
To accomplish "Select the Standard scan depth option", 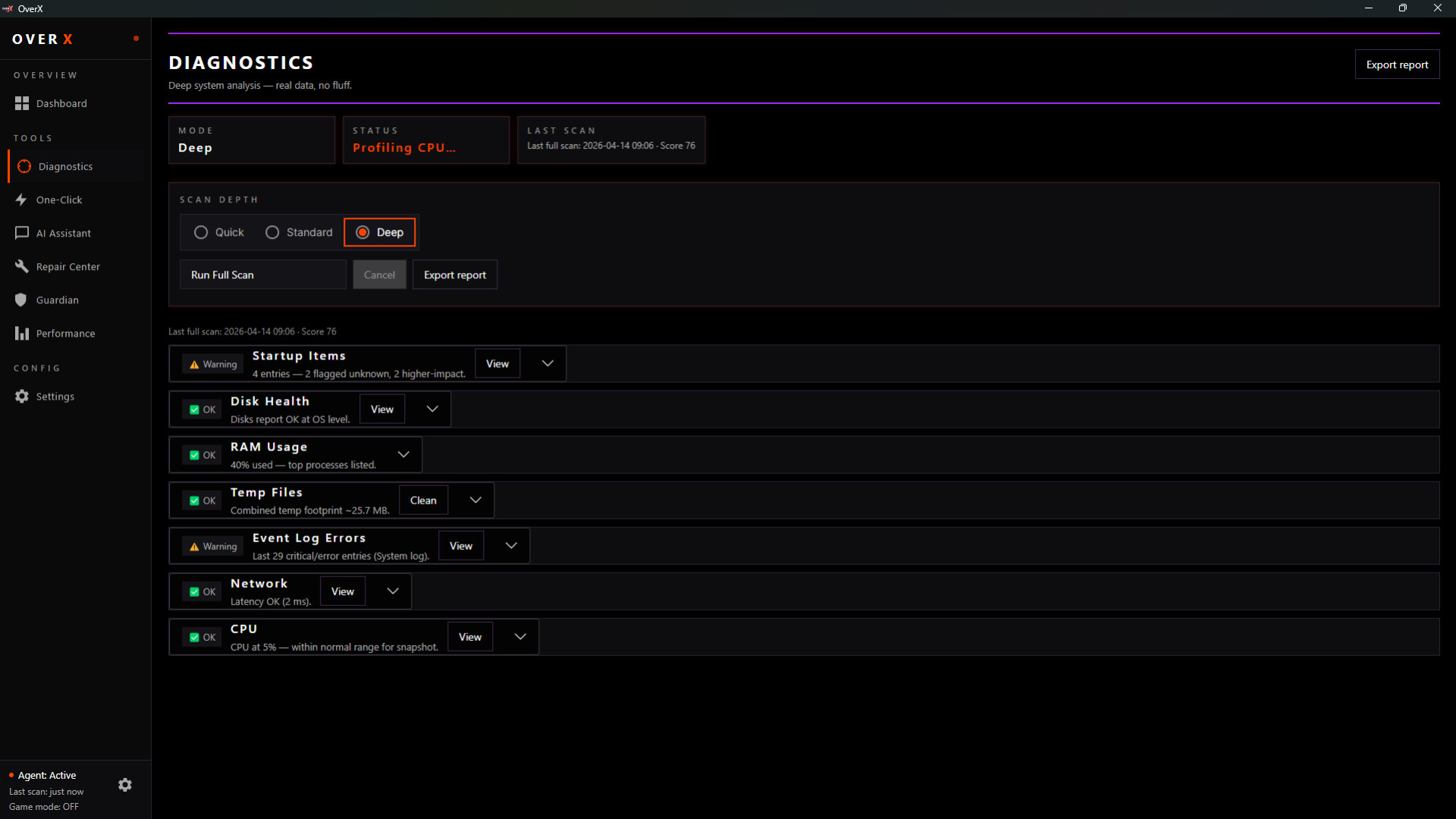I will (x=272, y=232).
